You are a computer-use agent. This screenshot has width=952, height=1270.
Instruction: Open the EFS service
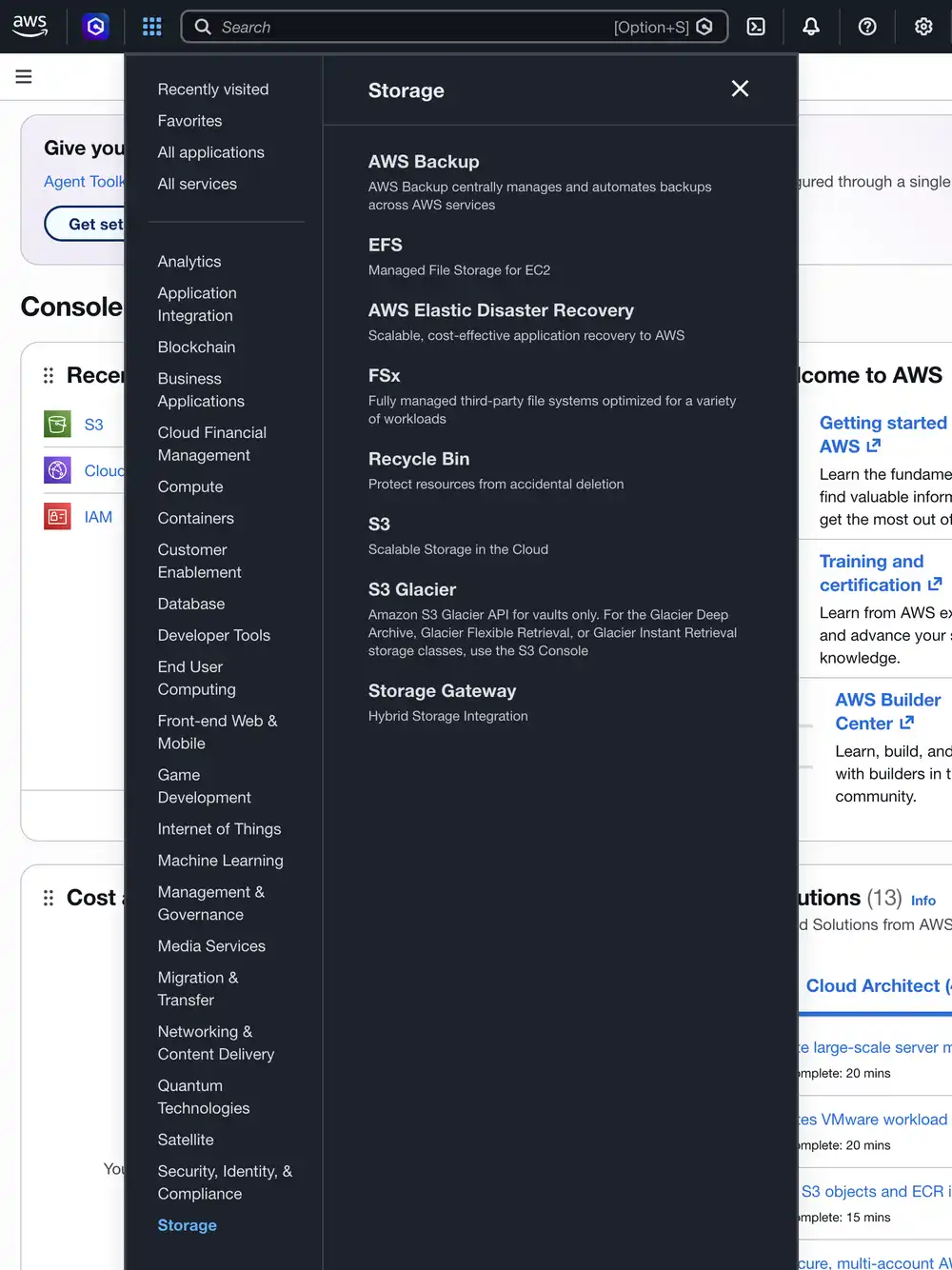[x=385, y=246]
